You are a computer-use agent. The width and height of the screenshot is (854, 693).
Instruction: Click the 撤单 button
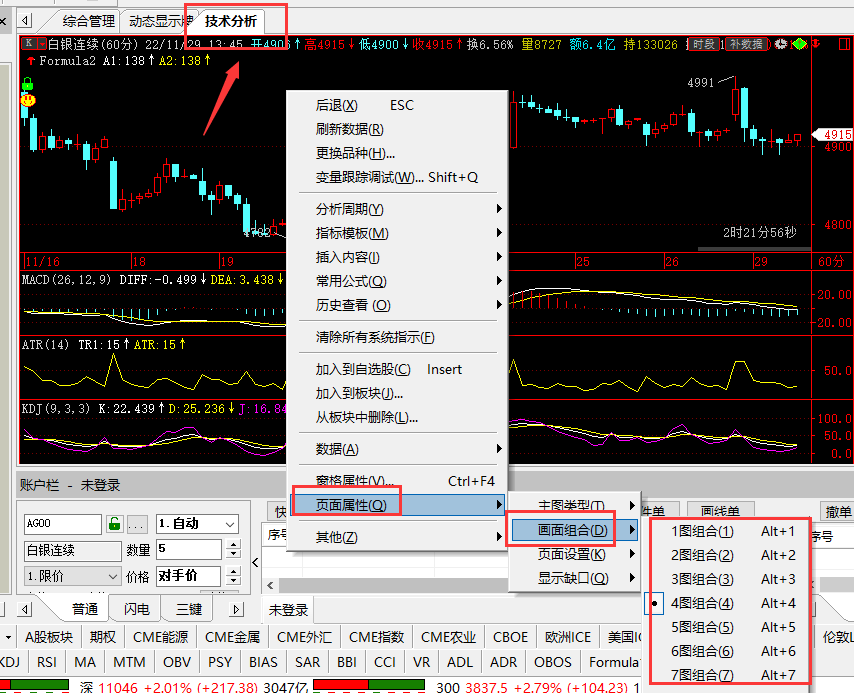pyautogui.click(x=838, y=511)
